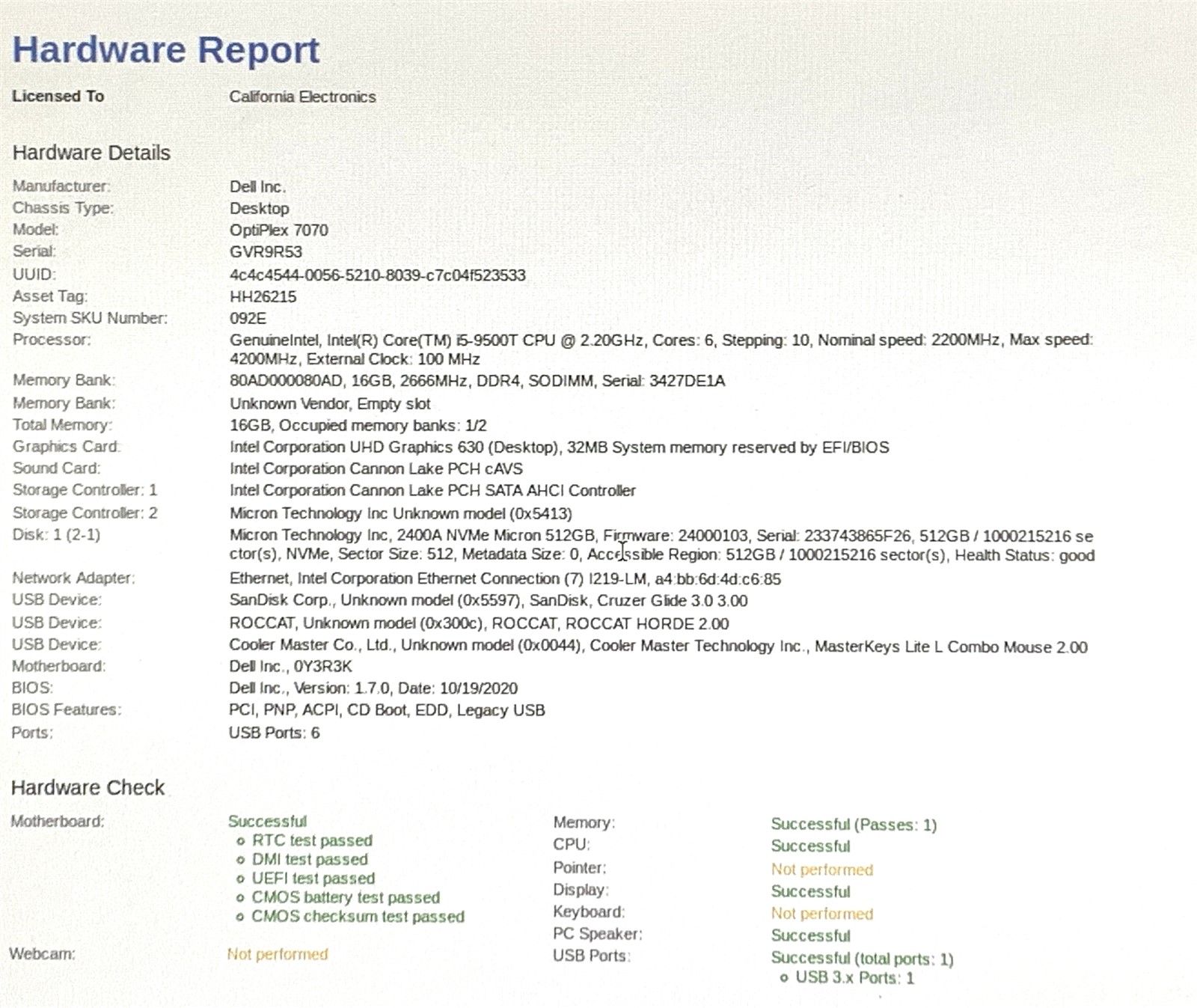Select the Unknown Vendor, Empty slot entry
Image resolution: width=1197 pixels, height=1008 pixels.
pos(330,403)
